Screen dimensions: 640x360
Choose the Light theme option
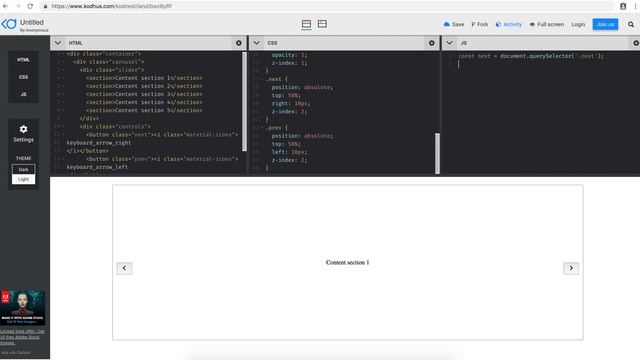coord(23,179)
